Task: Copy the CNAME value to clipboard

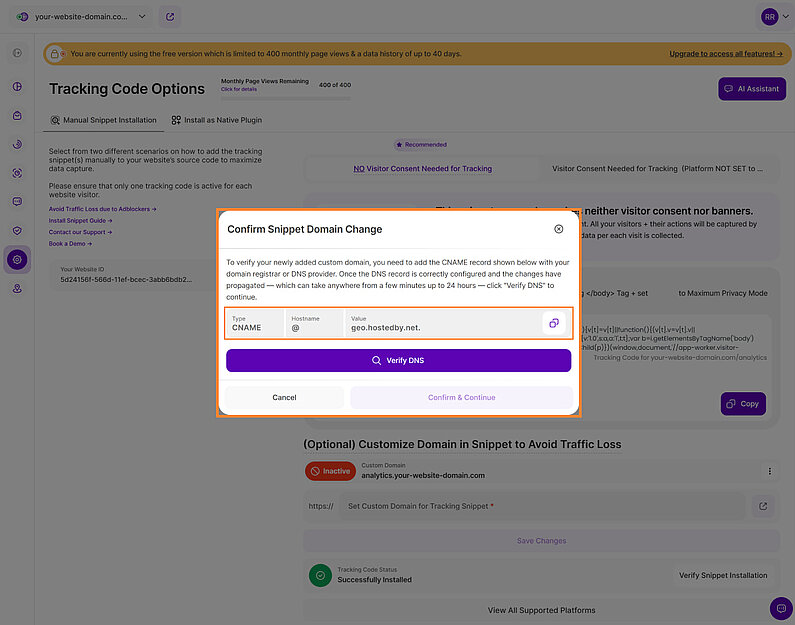Action: point(554,323)
